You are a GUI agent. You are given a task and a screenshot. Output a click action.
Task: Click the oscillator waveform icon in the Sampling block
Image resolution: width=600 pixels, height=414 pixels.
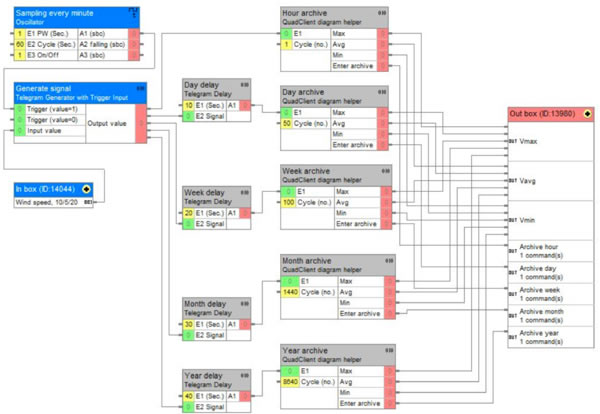pyautogui.click(x=133, y=13)
